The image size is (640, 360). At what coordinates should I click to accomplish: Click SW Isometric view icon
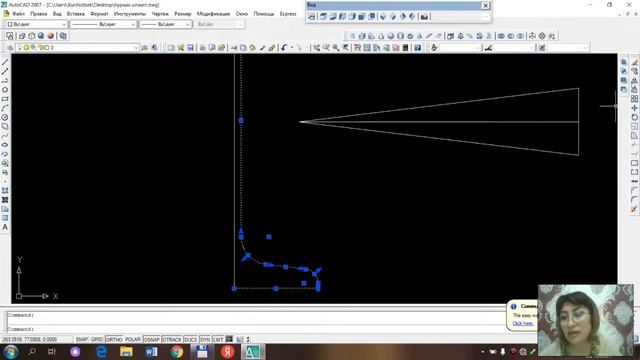pos(383,17)
